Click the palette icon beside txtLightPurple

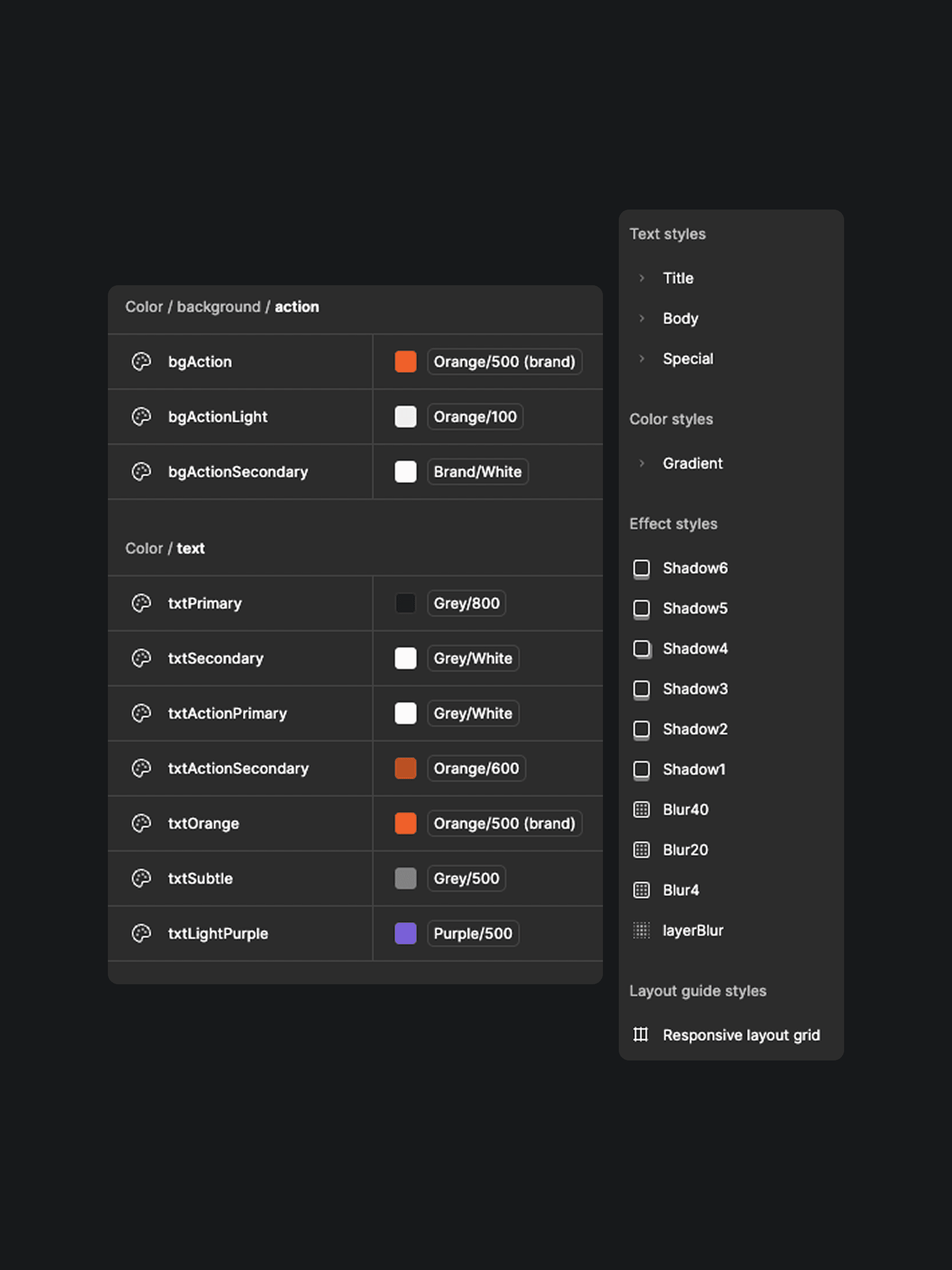click(141, 933)
